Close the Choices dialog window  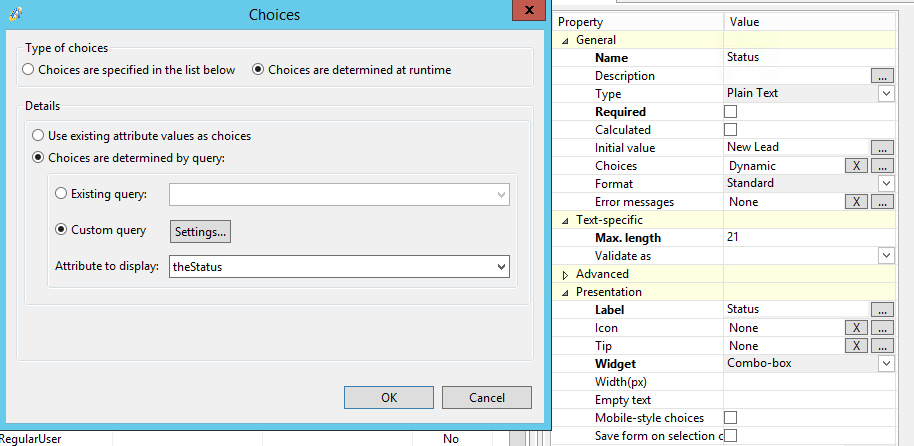click(529, 10)
